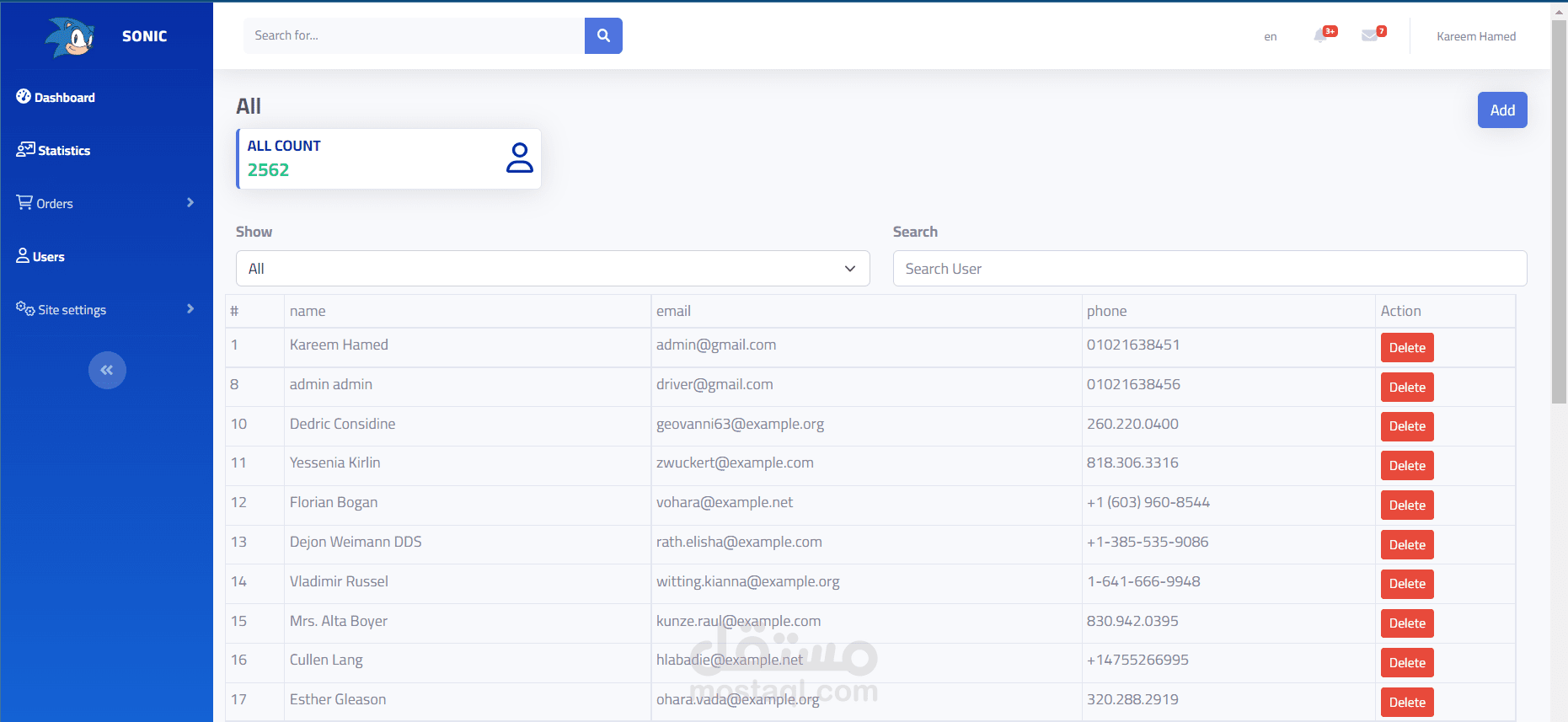
Task: Click email rath.elisha@example.com
Action: click(739, 542)
